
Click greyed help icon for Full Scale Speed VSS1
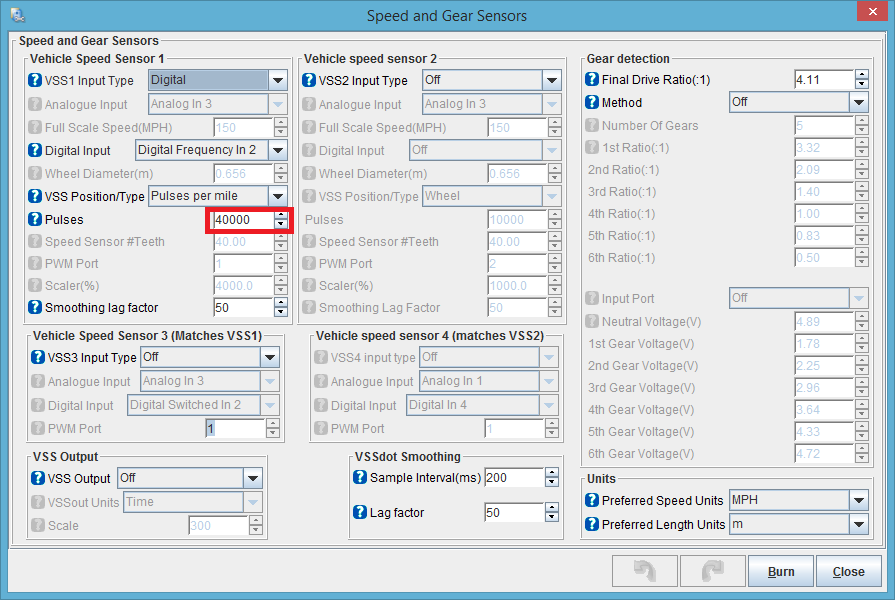click(x=35, y=127)
